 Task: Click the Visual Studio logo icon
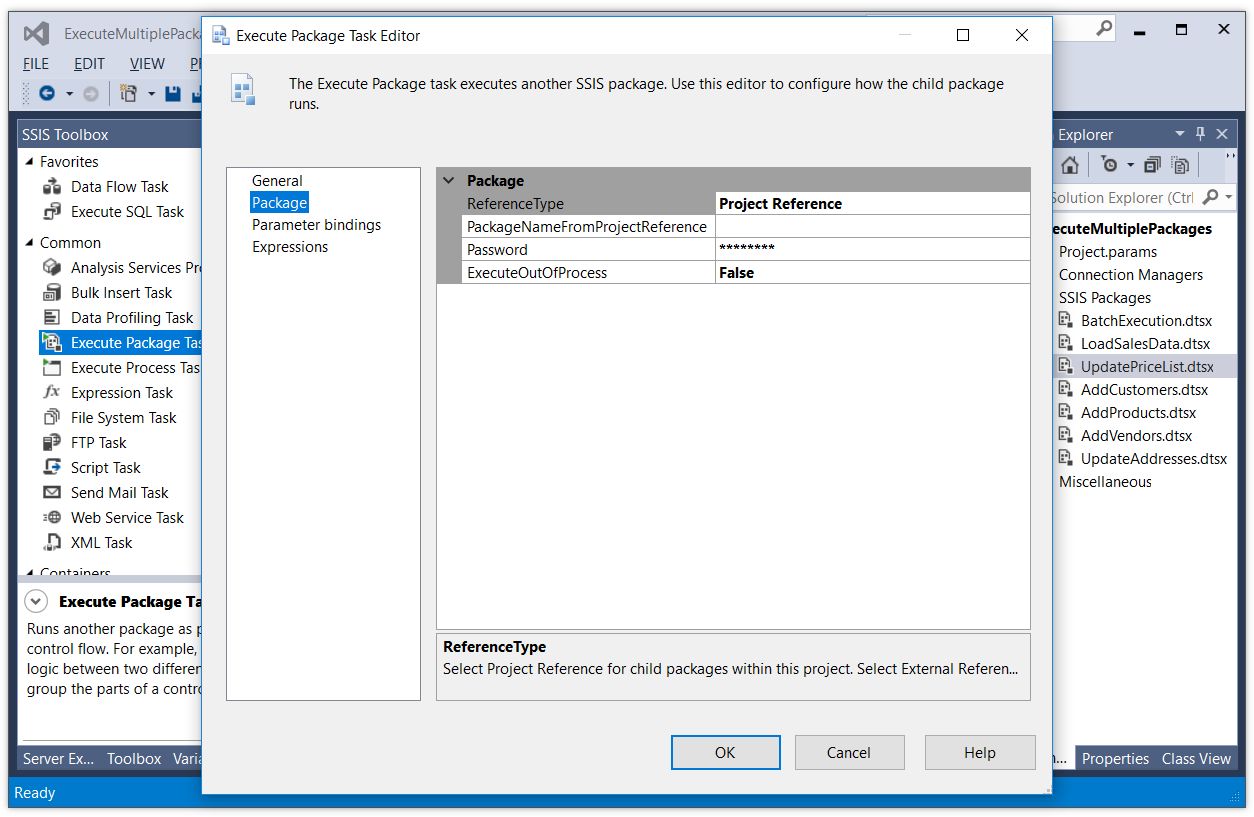[37, 33]
